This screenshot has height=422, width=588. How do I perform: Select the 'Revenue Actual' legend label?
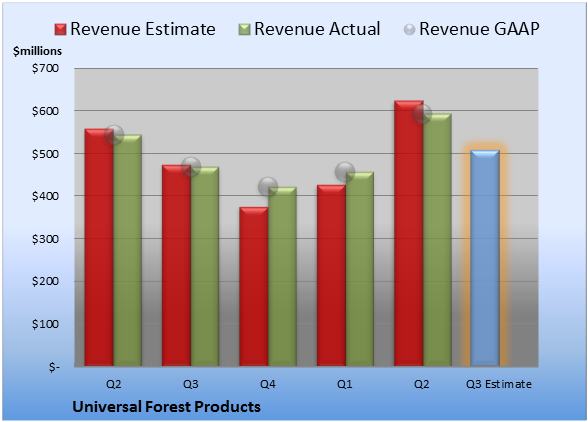[x=317, y=29]
